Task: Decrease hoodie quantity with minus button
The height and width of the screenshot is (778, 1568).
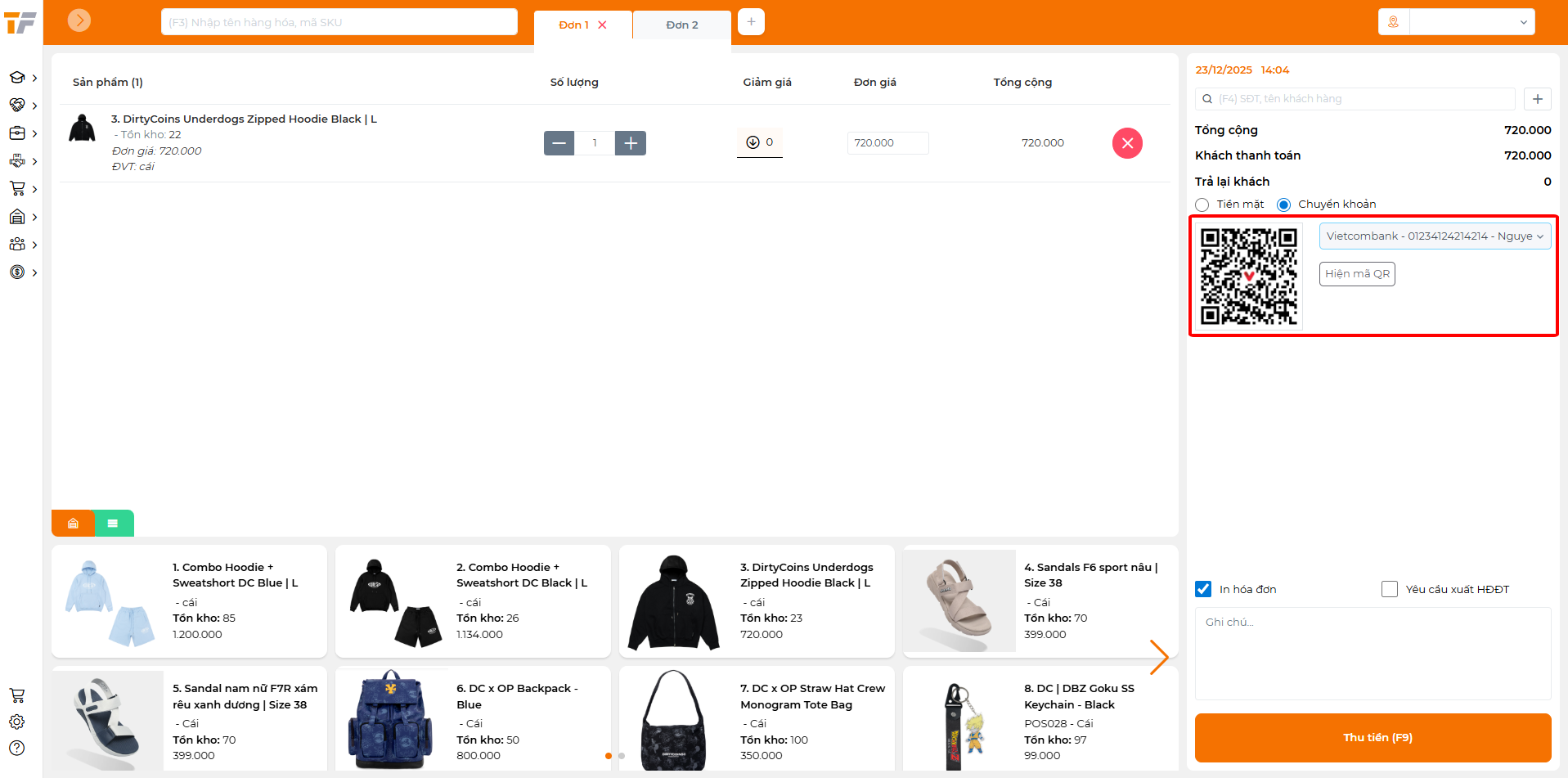Action: pyautogui.click(x=559, y=143)
